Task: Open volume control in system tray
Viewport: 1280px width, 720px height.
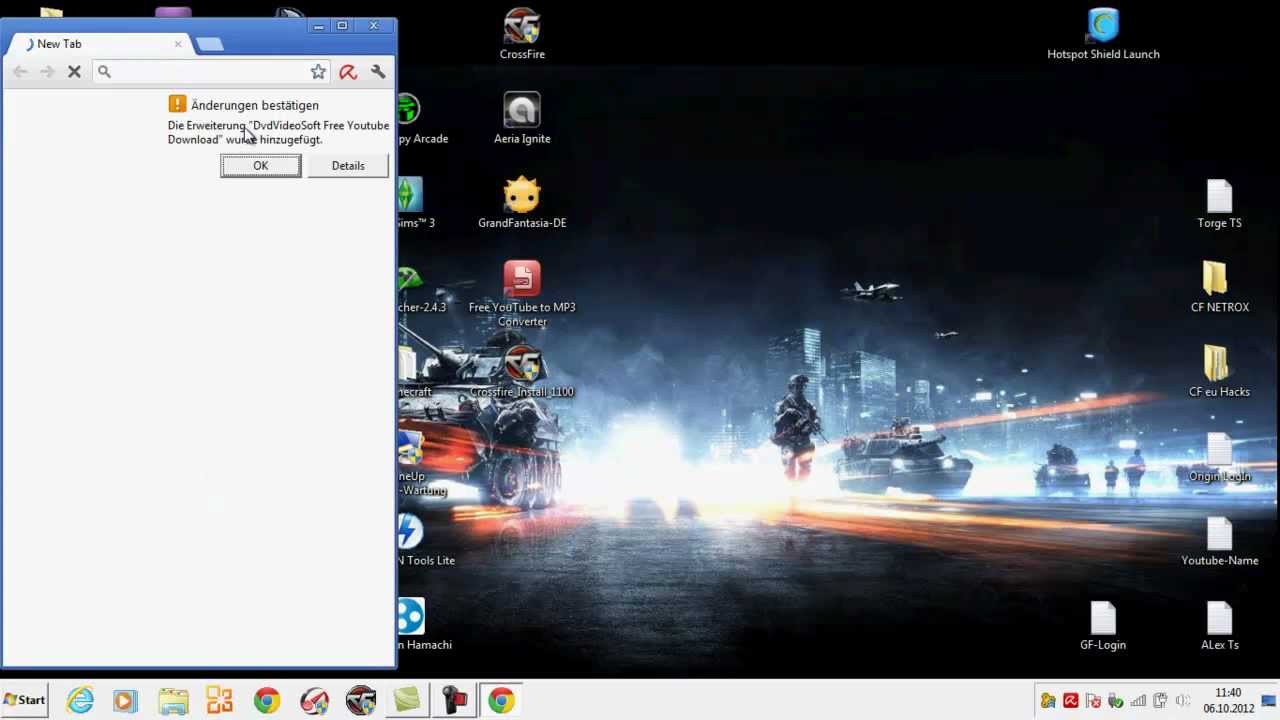Action: click(x=1183, y=701)
